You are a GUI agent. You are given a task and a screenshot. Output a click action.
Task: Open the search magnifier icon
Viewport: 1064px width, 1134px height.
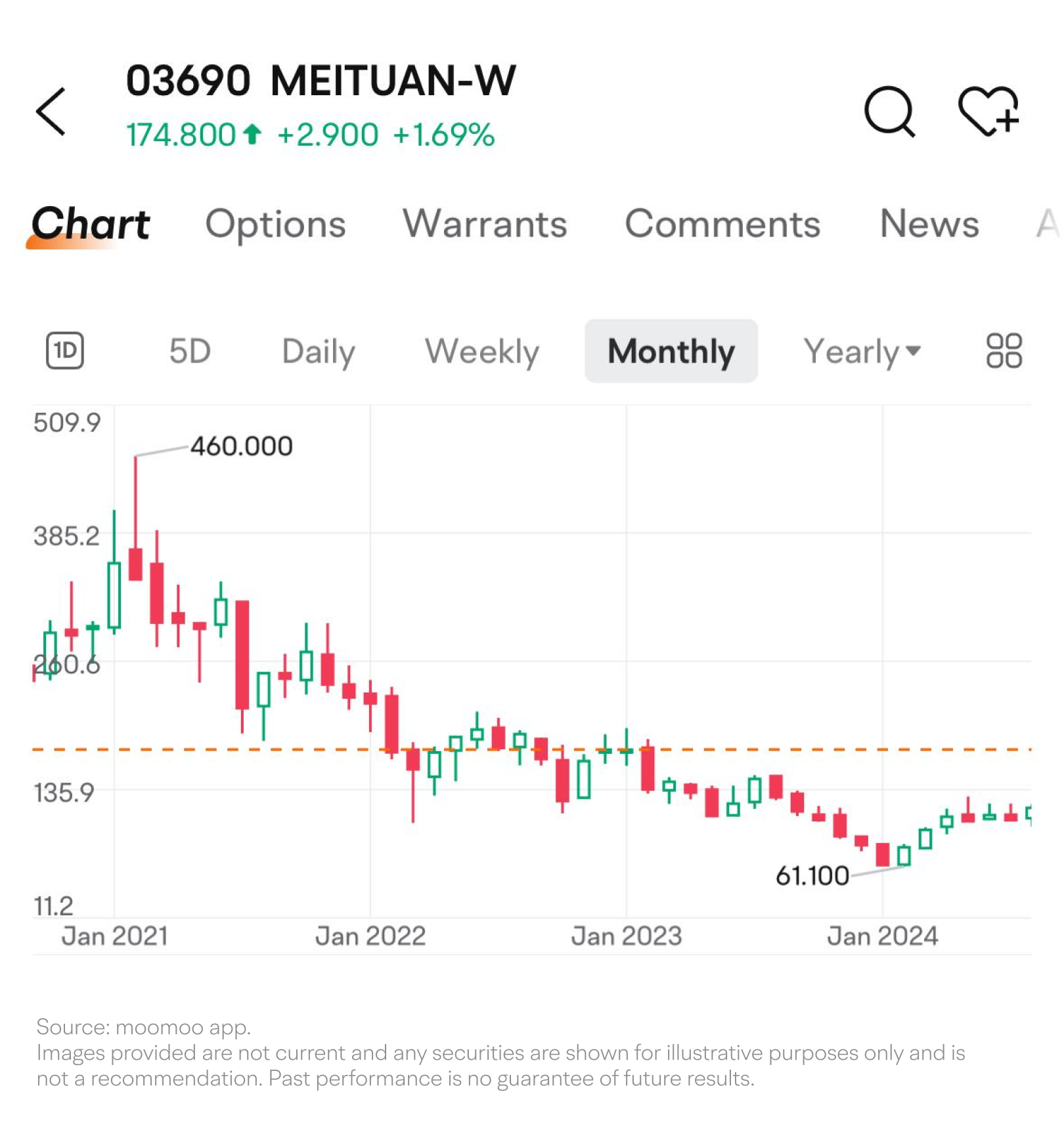click(x=889, y=112)
